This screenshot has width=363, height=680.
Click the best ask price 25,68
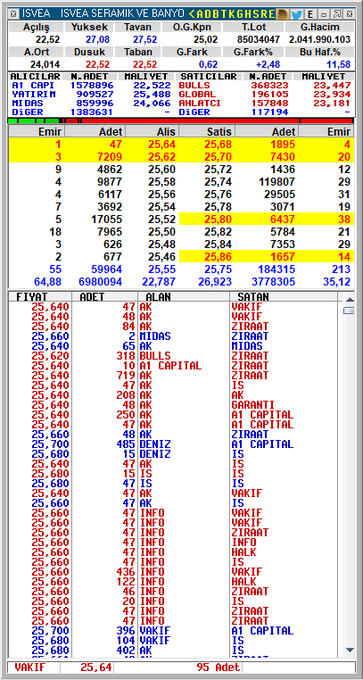tap(218, 144)
